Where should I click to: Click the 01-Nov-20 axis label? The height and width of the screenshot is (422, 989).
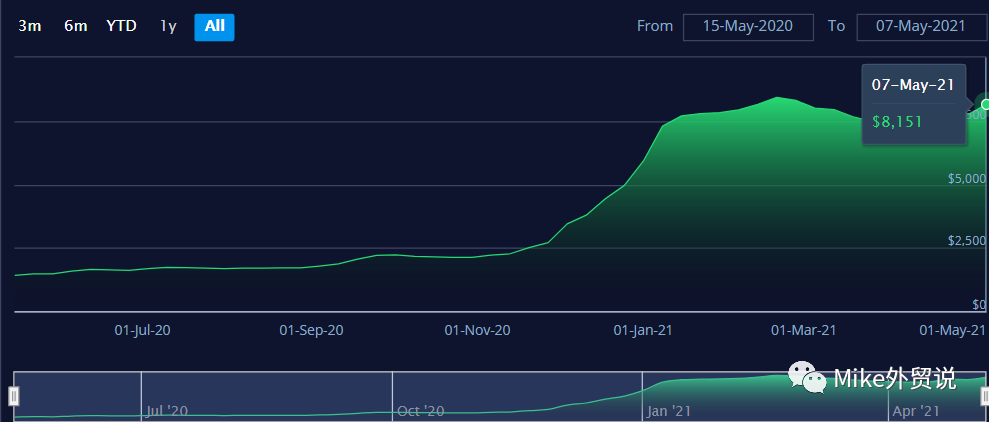click(477, 330)
